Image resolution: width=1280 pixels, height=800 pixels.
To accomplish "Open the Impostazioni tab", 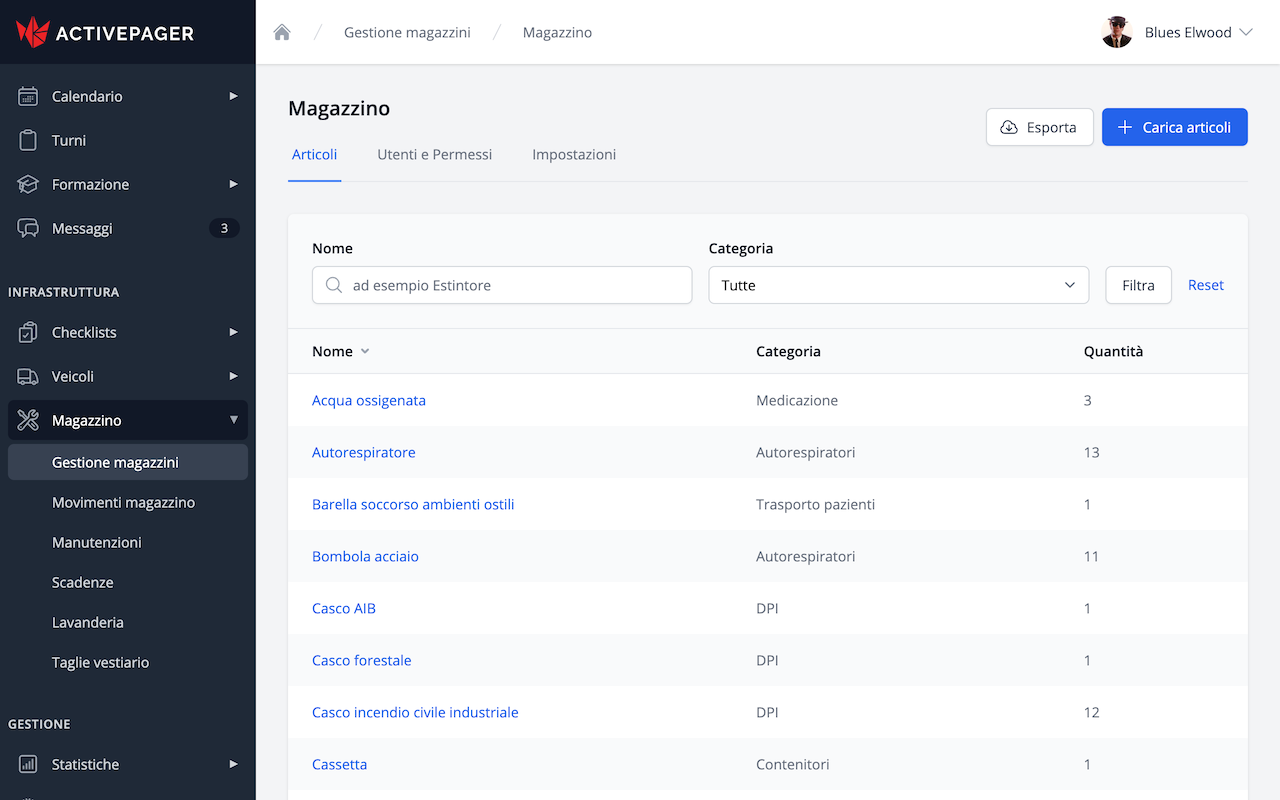I will click(x=574, y=155).
